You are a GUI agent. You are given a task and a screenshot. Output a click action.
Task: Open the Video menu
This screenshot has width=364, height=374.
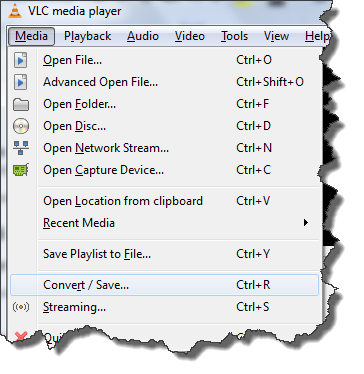pos(190,36)
